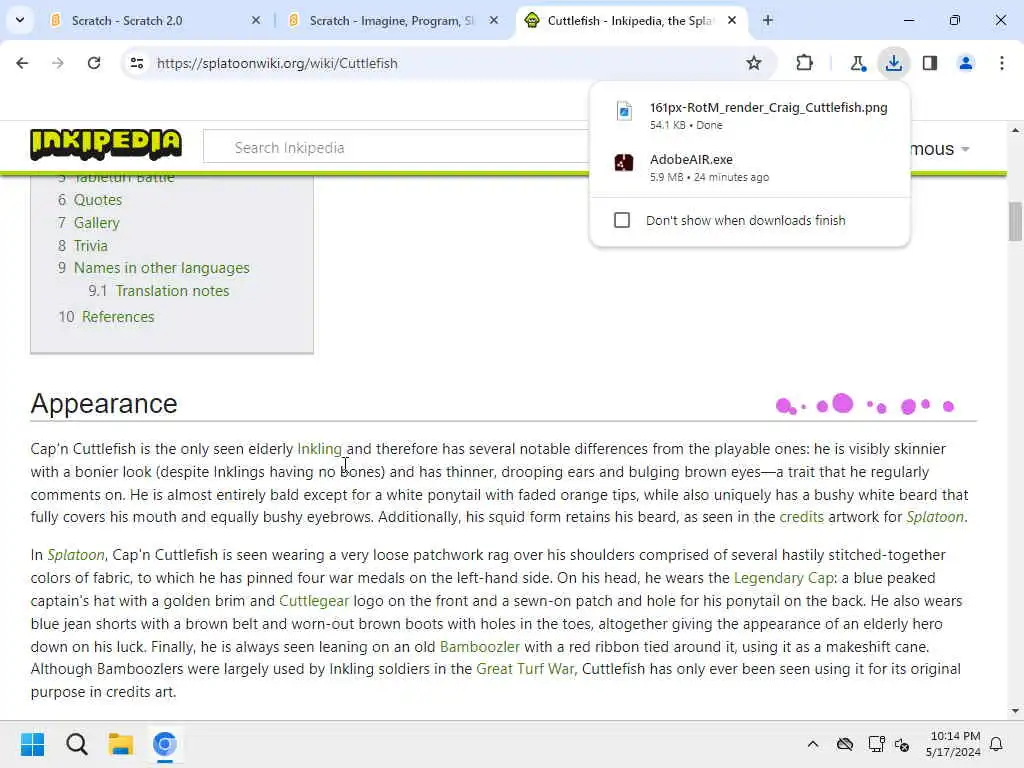Click the AdobeAIR.exe file icon
Screen dimensions: 1024x768
coord(624,162)
